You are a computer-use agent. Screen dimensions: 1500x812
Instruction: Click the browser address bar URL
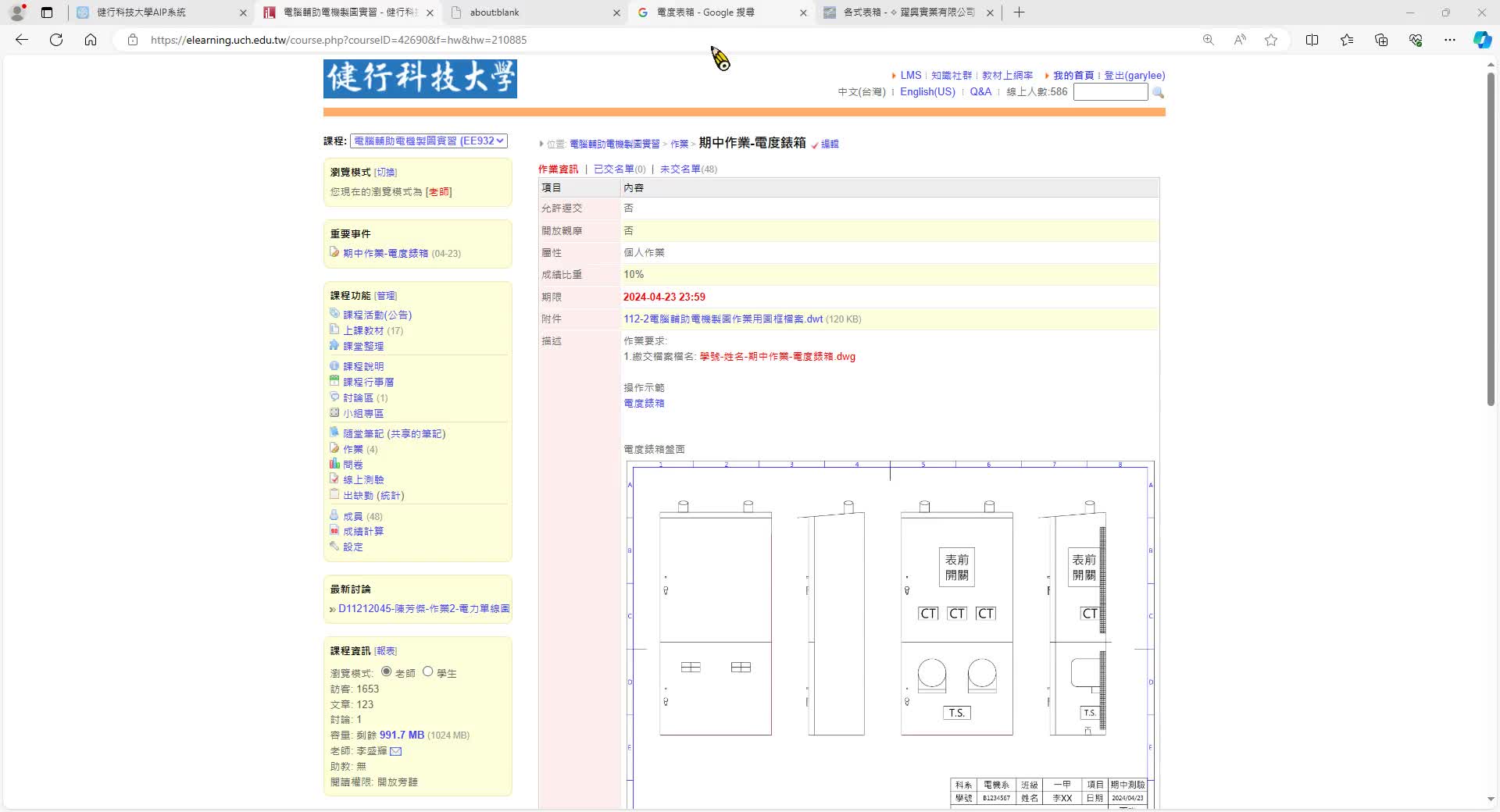point(338,40)
